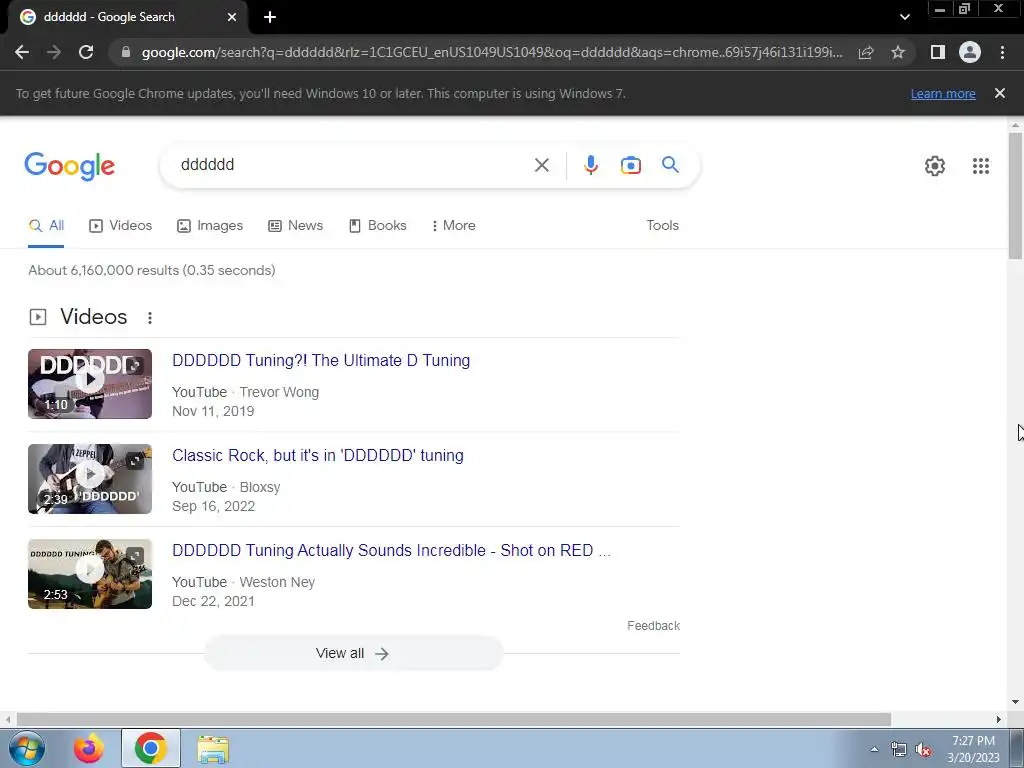The image size is (1024, 768).
Task: Open DDDDDD Tuning Actually Sounds Incredible link
Action: 391,551
